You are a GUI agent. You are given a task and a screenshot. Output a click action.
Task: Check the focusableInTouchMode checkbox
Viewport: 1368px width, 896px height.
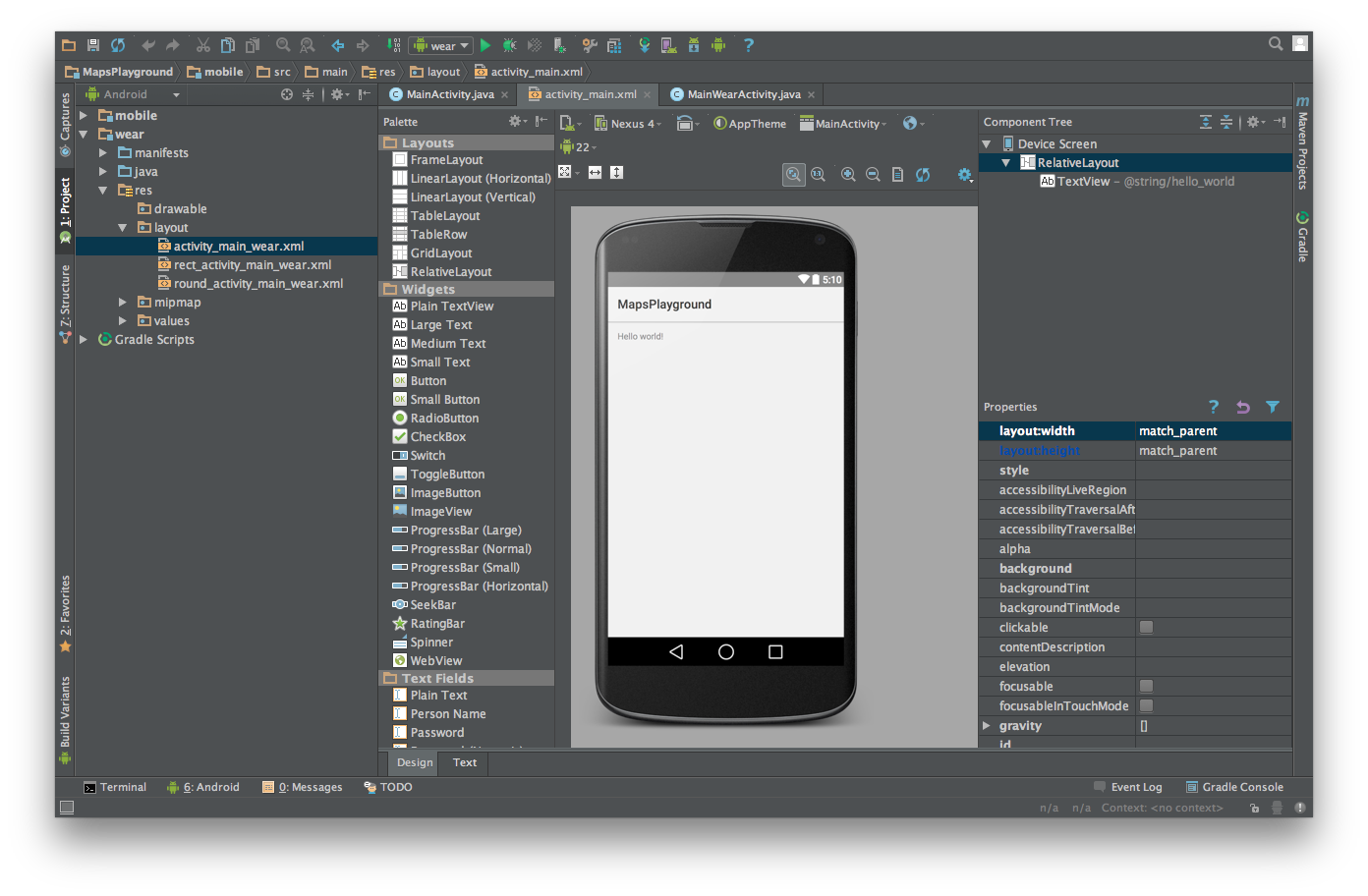pos(1146,705)
